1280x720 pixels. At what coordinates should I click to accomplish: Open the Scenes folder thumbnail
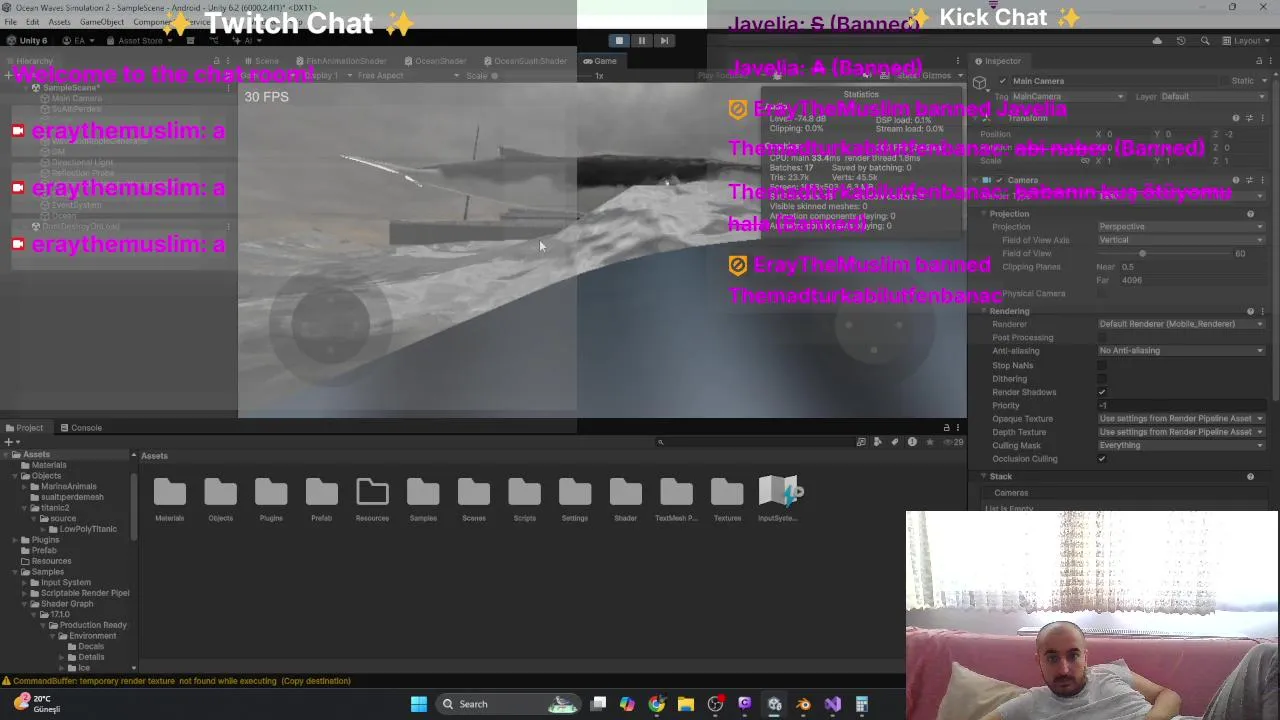[x=474, y=492]
